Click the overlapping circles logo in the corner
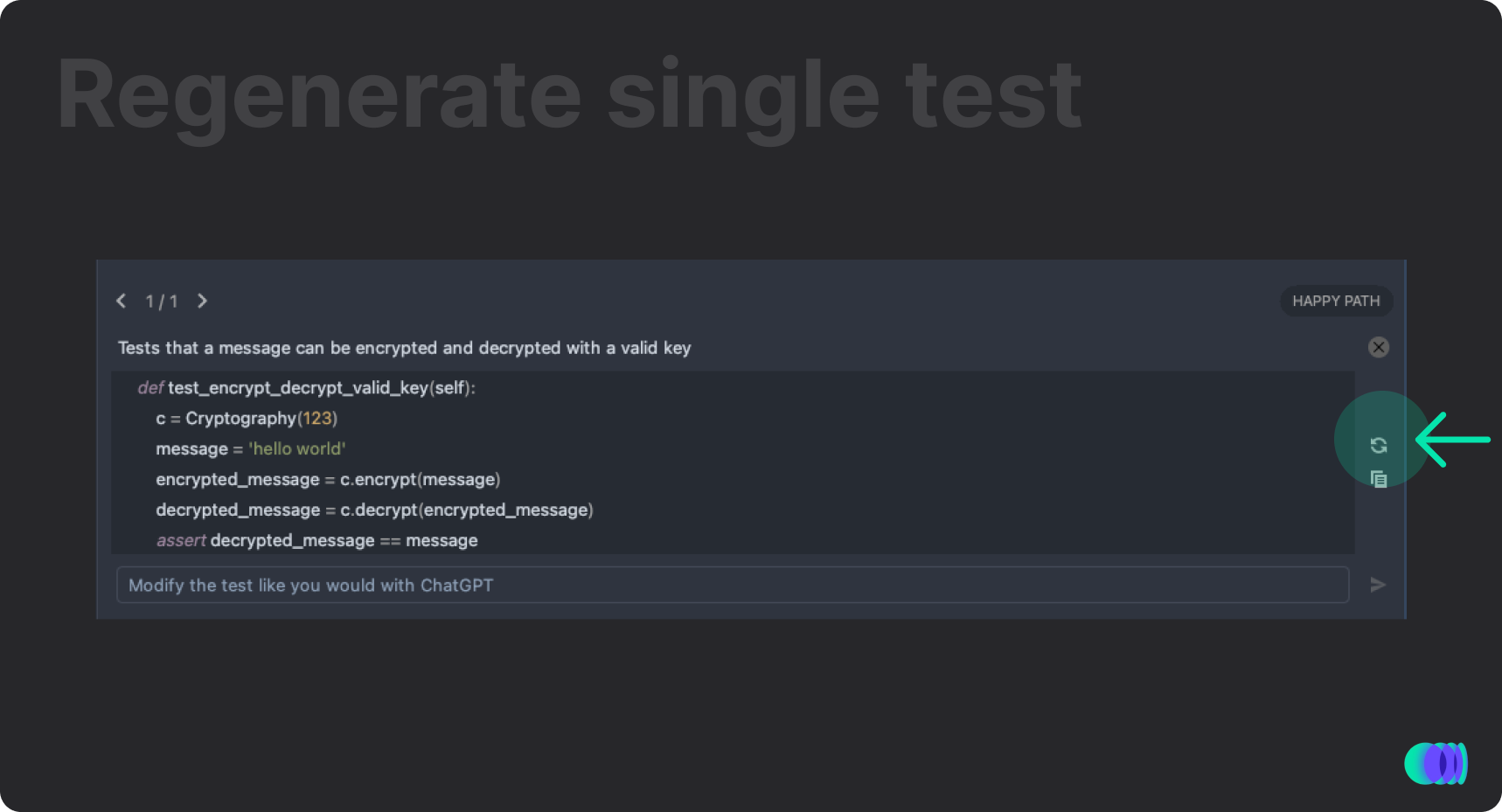 pyautogui.click(x=1436, y=763)
